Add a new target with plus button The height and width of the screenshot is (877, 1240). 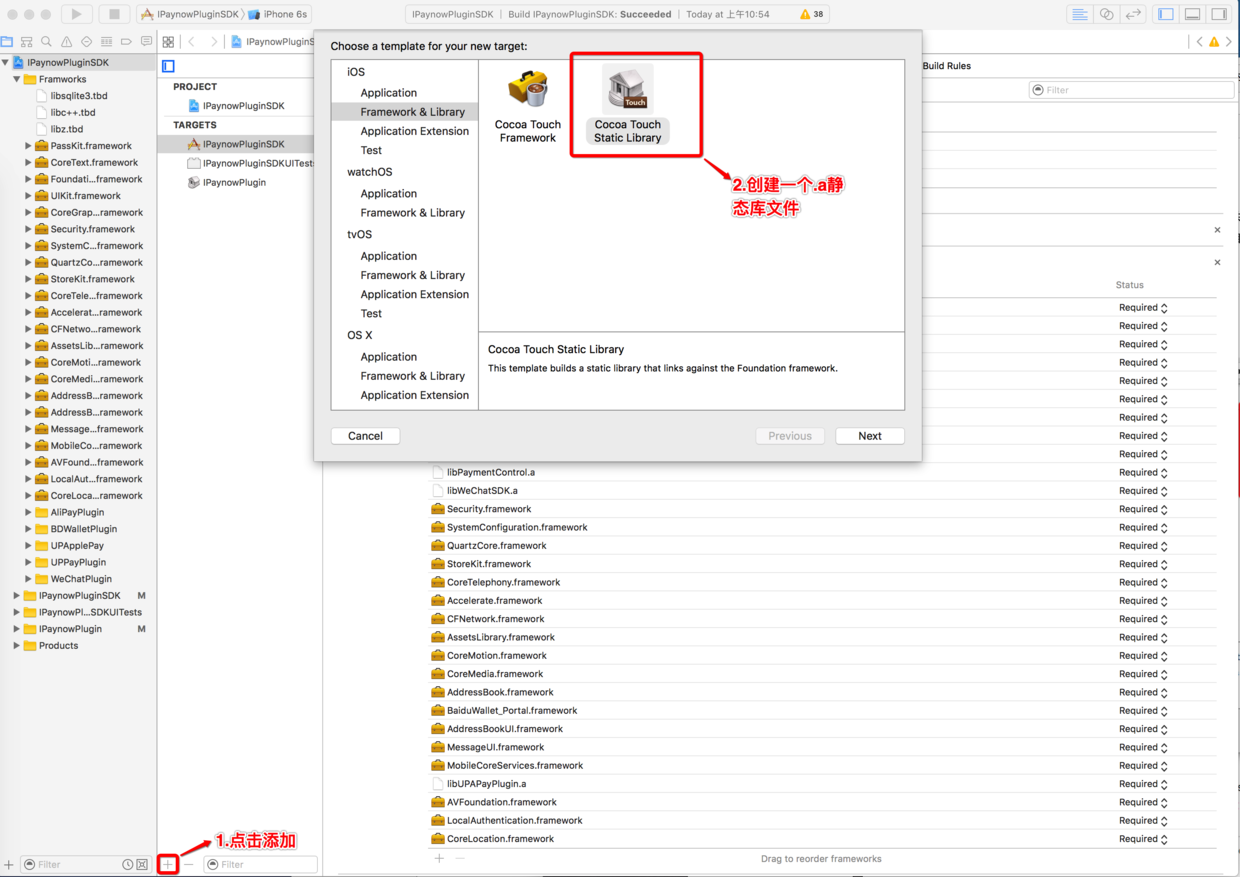[x=168, y=864]
